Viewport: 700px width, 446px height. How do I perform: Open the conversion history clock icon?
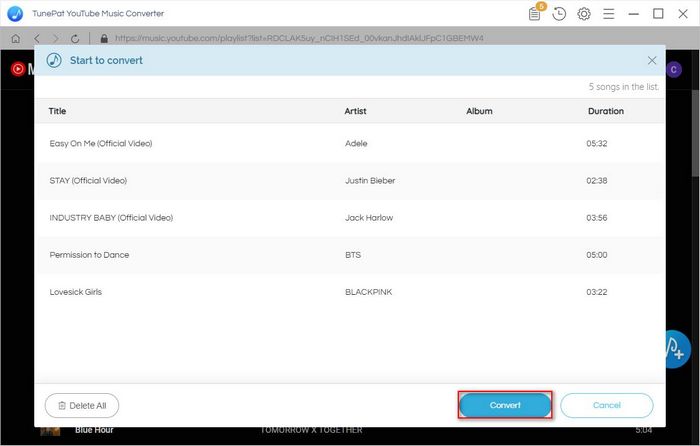pyautogui.click(x=559, y=14)
